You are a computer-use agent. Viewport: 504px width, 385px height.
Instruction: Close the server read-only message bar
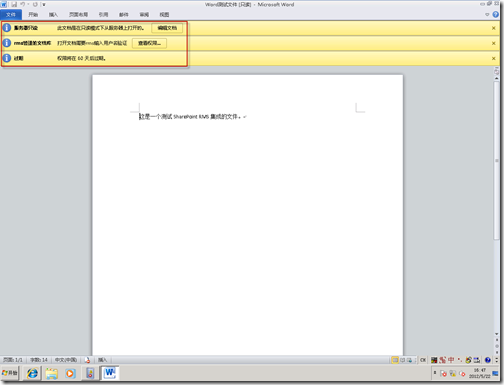(x=494, y=28)
